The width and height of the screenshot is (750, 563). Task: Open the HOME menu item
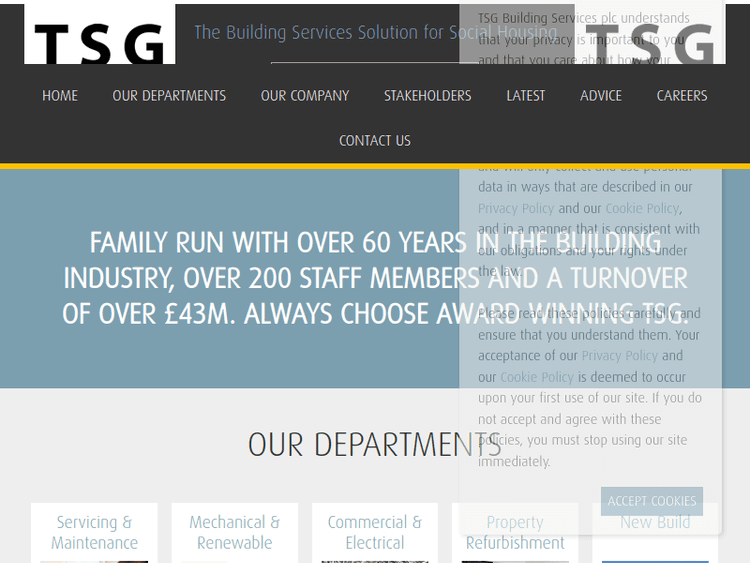60,96
